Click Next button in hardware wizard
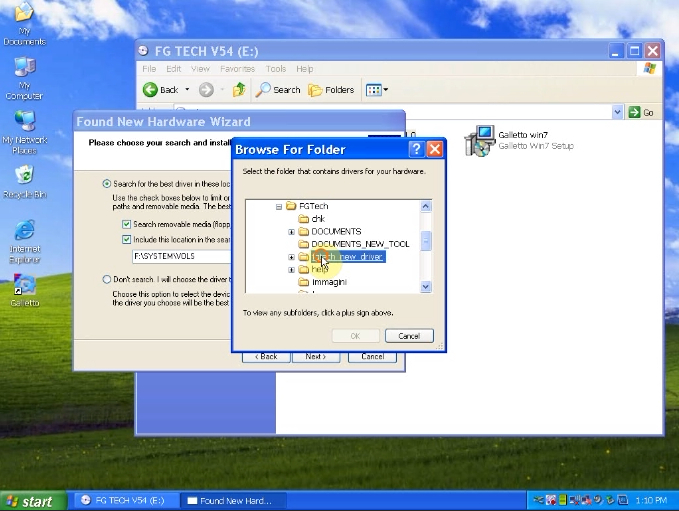This screenshot has width=679, height=511. pos(316,357)
